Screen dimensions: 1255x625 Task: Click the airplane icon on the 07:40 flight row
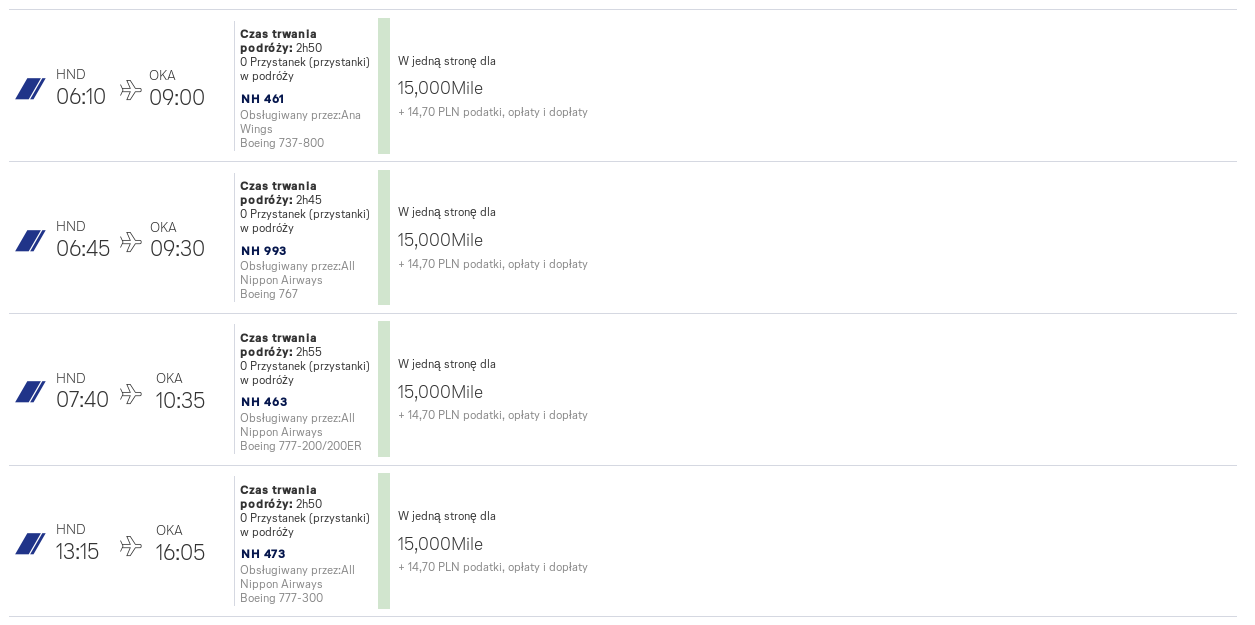[x=131, y=394]
